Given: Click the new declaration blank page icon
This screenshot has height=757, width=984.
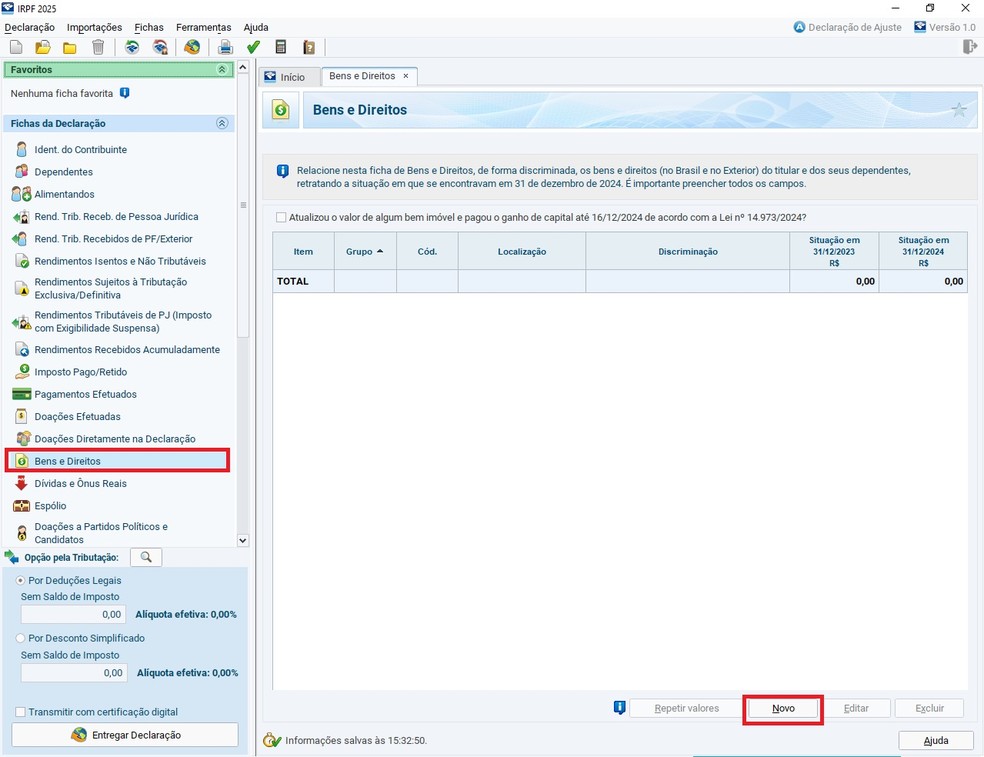Looking at the screenshot, I should click(x=16, y=47).
